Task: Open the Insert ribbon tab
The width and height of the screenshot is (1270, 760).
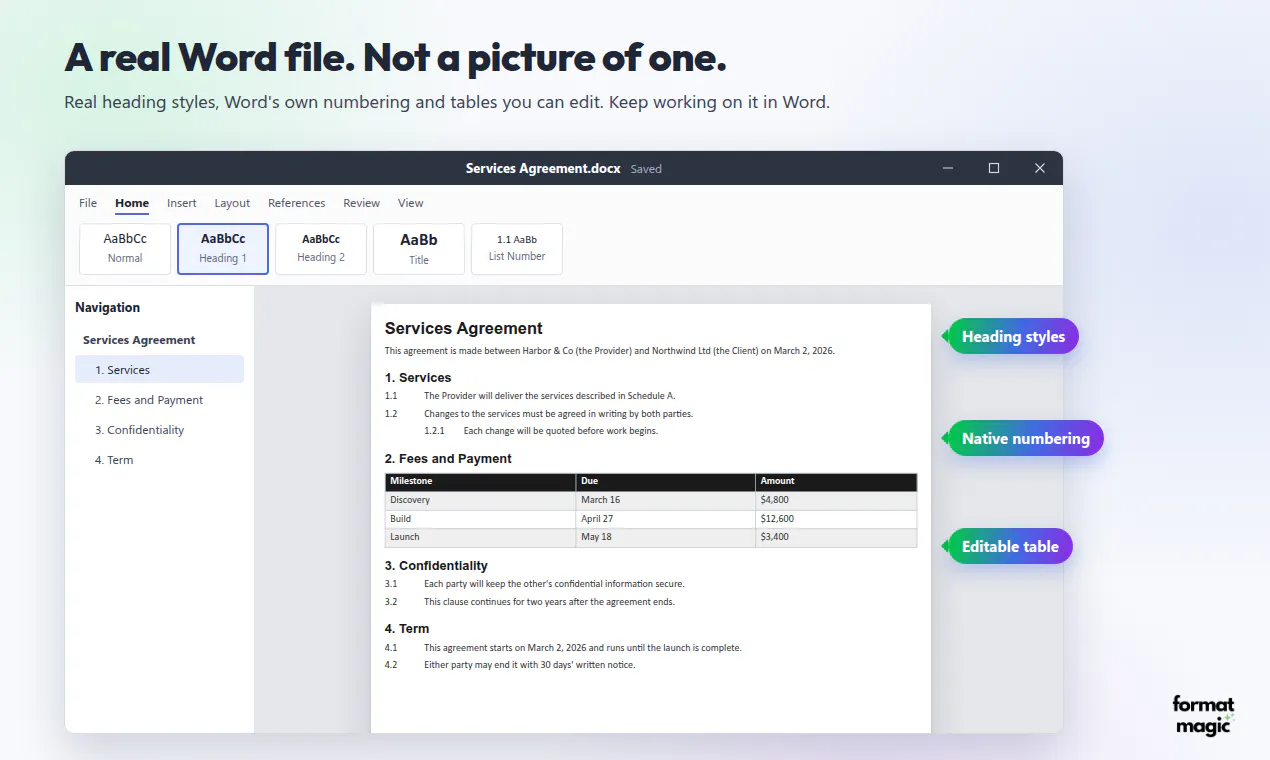Action: pyautogui.click(x=182, y=203)
